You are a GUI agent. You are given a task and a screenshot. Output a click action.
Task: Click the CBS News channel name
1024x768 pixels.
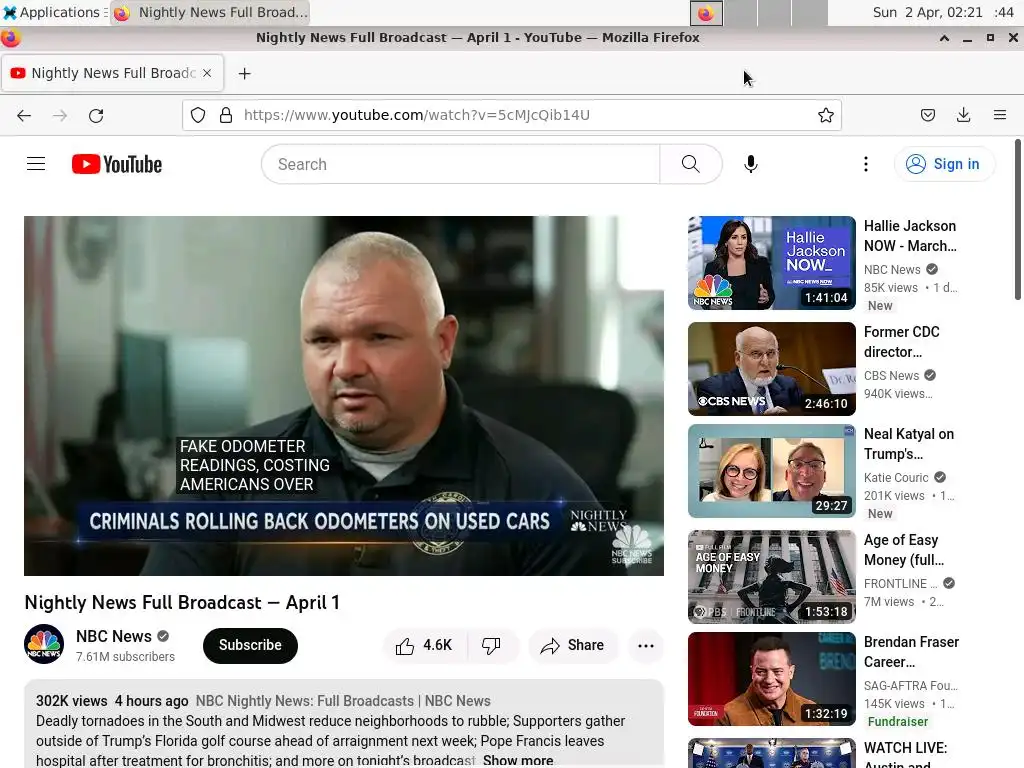click(x=891, y=376)
